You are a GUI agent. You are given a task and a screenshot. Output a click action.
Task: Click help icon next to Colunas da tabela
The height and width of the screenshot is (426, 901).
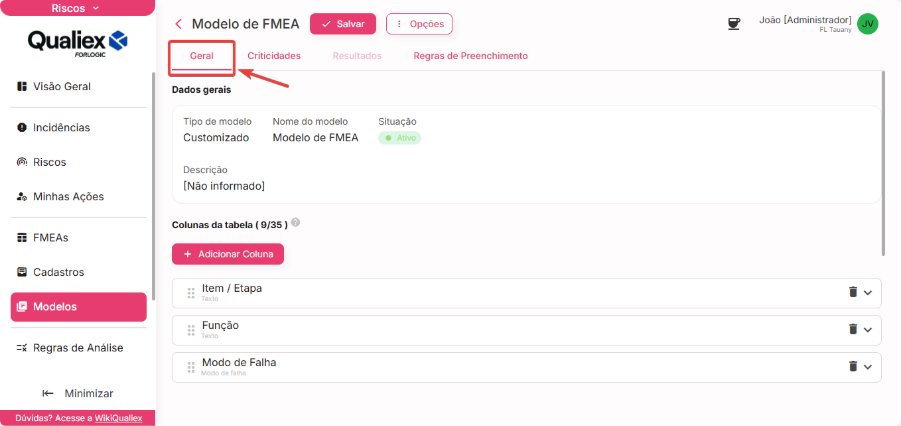point(296,223)
